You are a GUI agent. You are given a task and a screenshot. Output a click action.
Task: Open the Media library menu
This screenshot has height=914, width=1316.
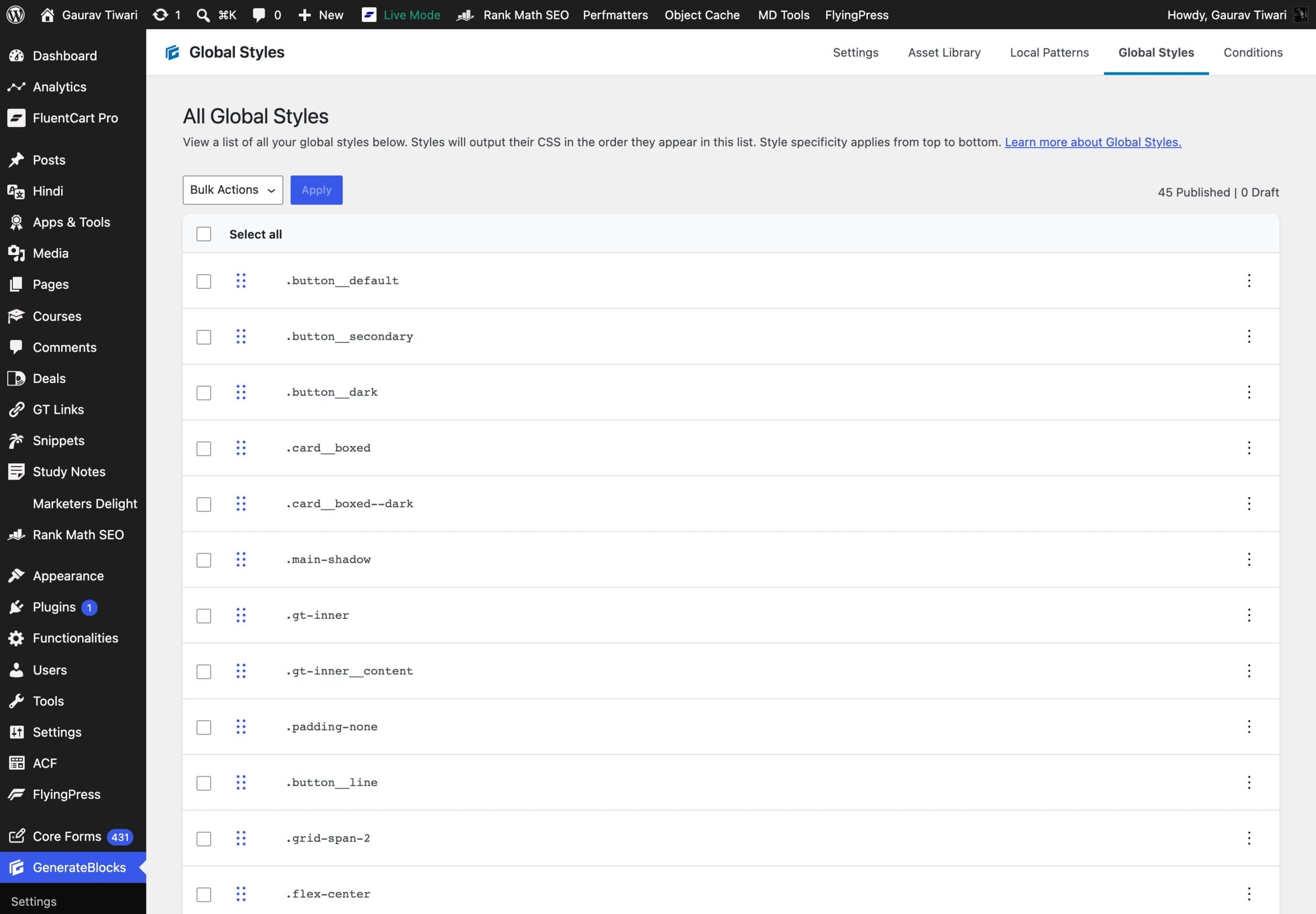pyautogui.click(x=72, y=253)
